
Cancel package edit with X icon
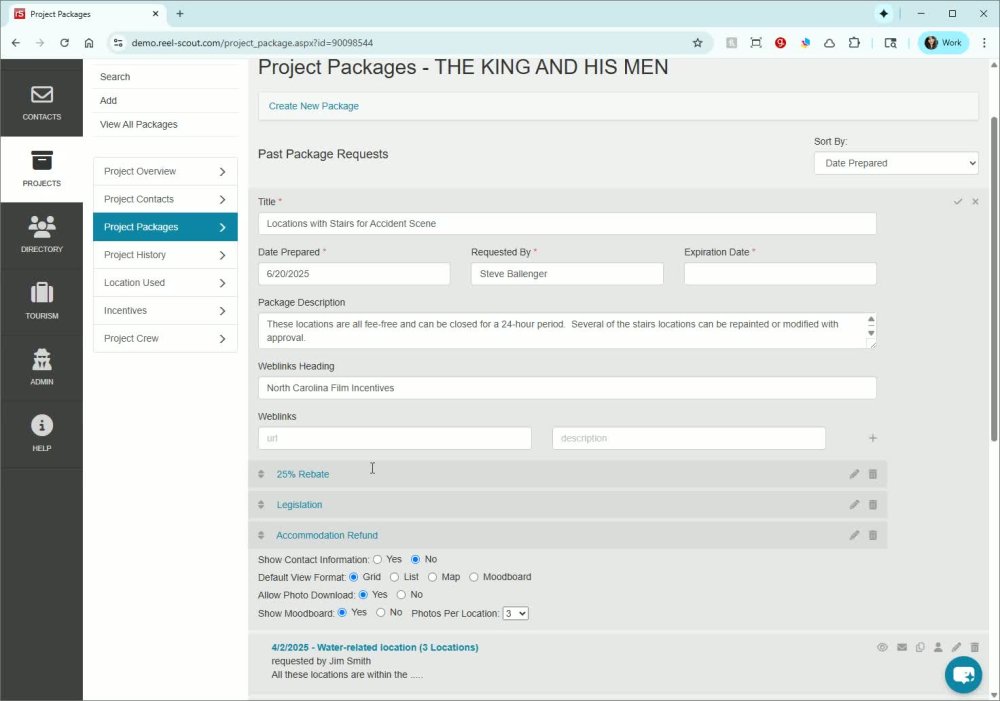(975, 202)
